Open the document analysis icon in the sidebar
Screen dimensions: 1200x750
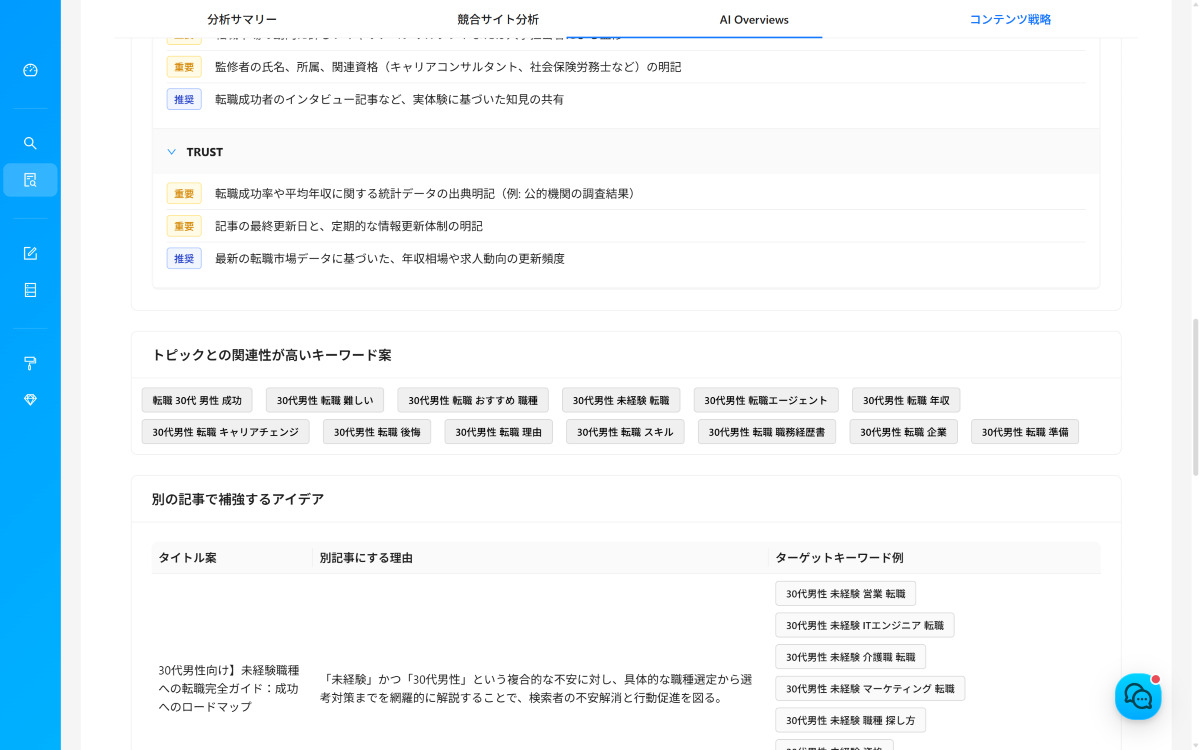(30, 179)
